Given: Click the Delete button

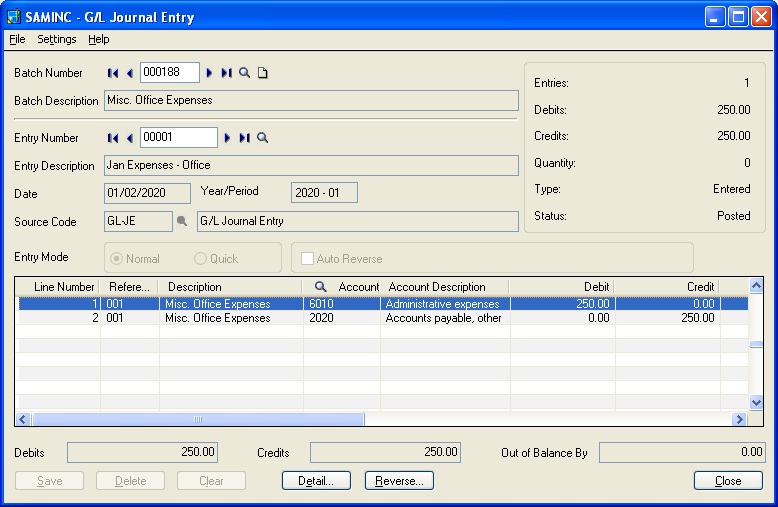Looking at the screenshot, I should [x=130, y=481].
